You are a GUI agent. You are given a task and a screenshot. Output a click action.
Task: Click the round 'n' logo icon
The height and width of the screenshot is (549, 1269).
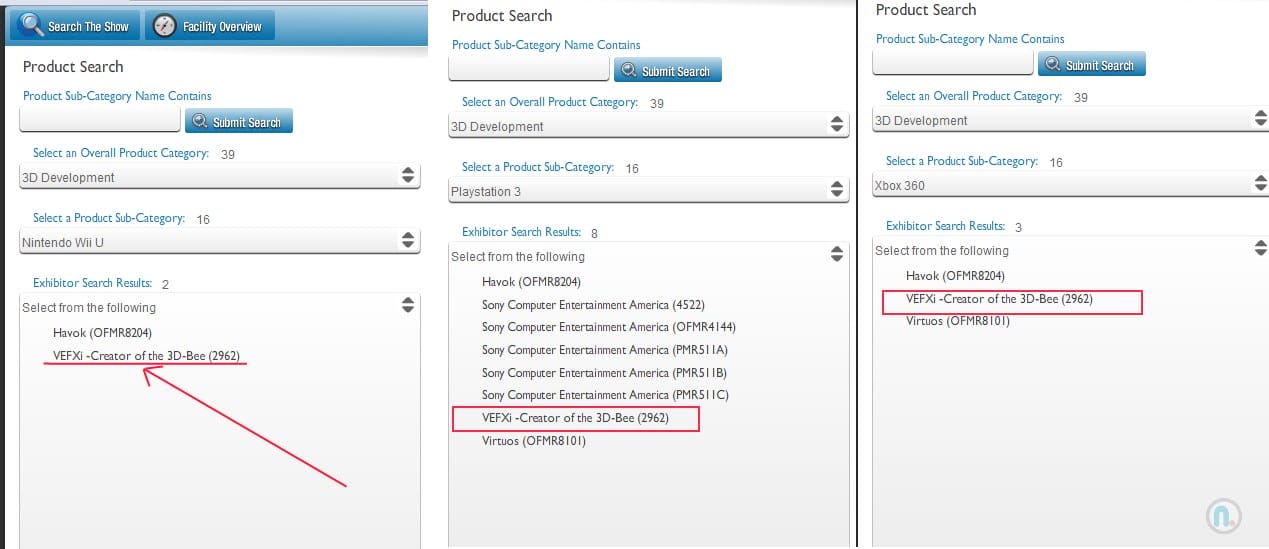1223,514
